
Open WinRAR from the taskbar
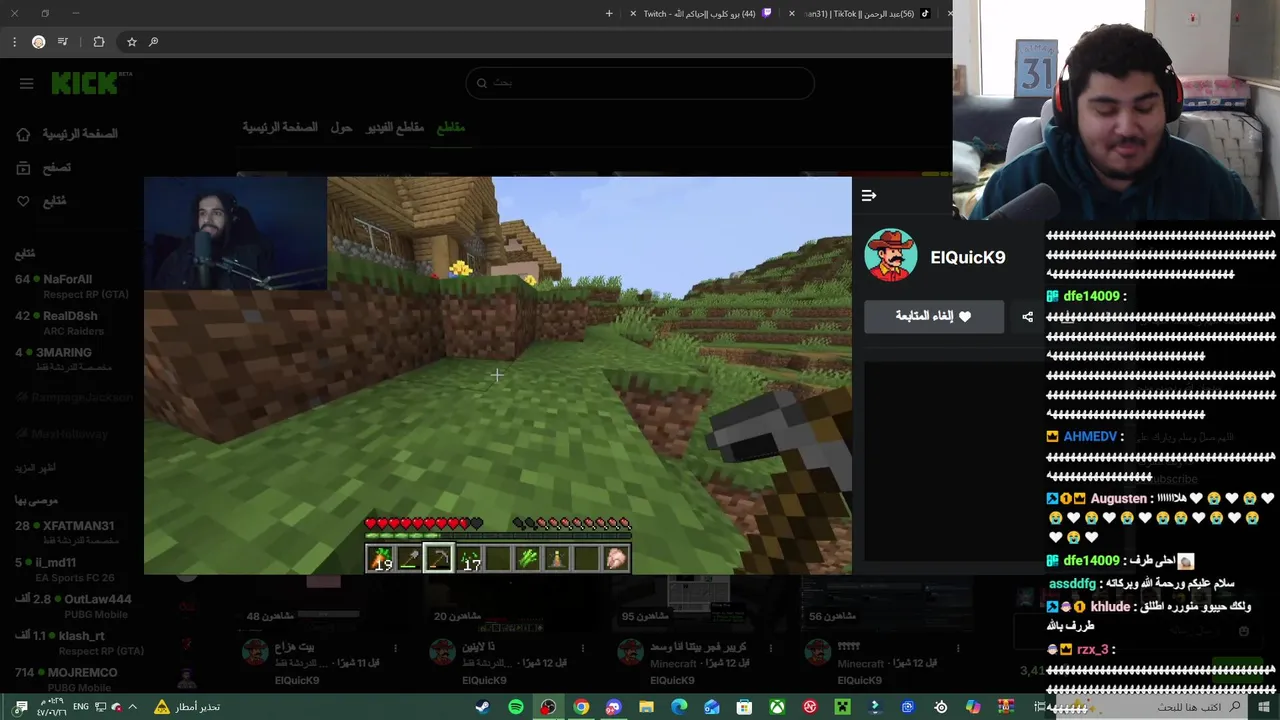(1006, 707)
